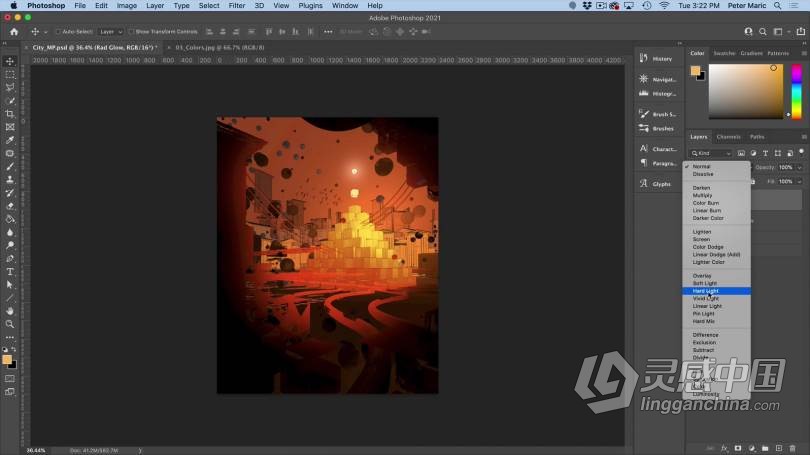Viewport: 810px width, 455px height.
Task: Open the Fill slider dropdown arrow
Action: tap(800, 181)
